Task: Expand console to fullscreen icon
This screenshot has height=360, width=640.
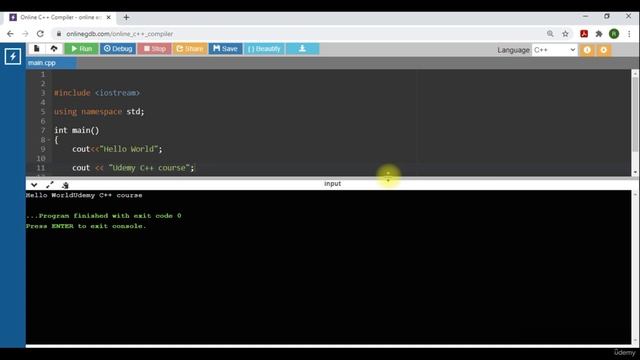Action: click(x=50, y=185)
